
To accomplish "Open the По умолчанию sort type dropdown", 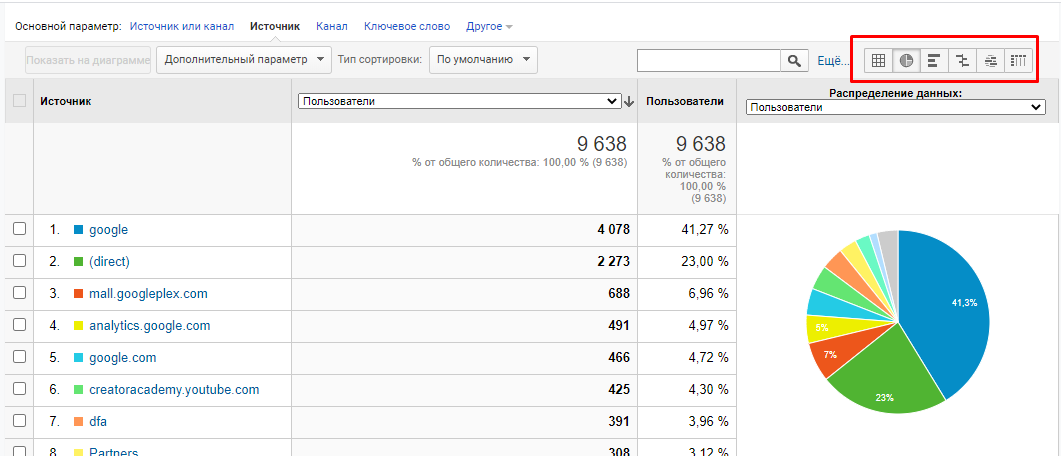I will point(483,60).
